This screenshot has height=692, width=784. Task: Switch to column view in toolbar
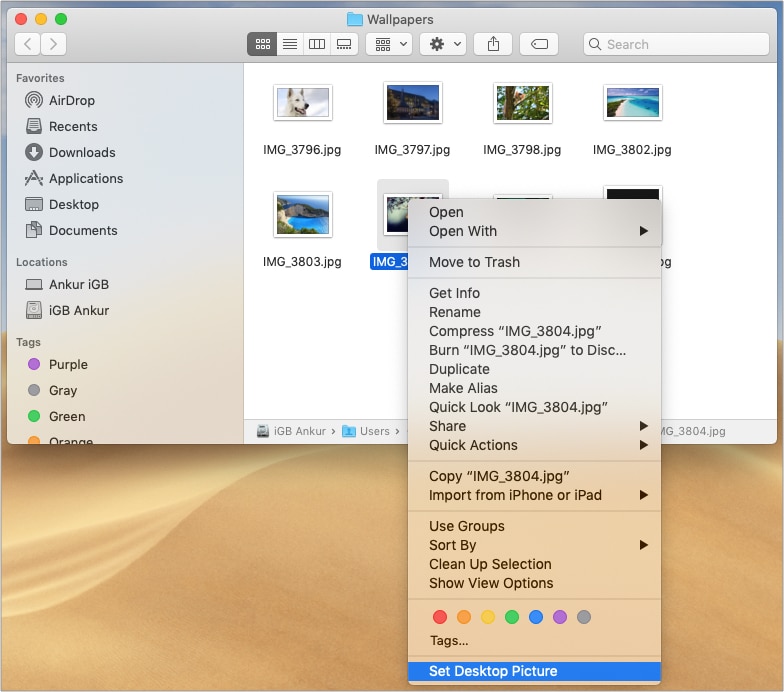(x=317, y=44)
